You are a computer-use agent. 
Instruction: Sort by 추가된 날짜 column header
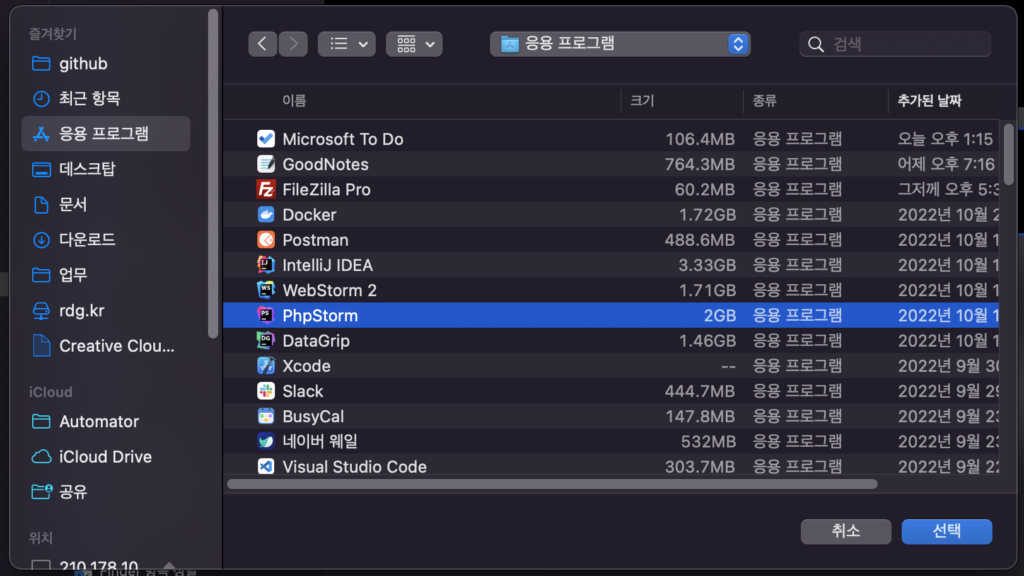point(929,101)
